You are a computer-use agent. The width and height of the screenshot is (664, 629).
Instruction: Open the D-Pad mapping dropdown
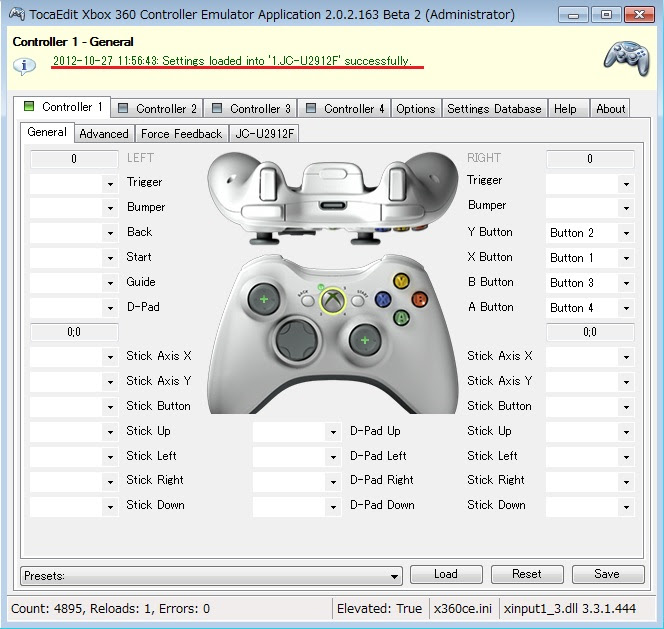tap(74, 308)
